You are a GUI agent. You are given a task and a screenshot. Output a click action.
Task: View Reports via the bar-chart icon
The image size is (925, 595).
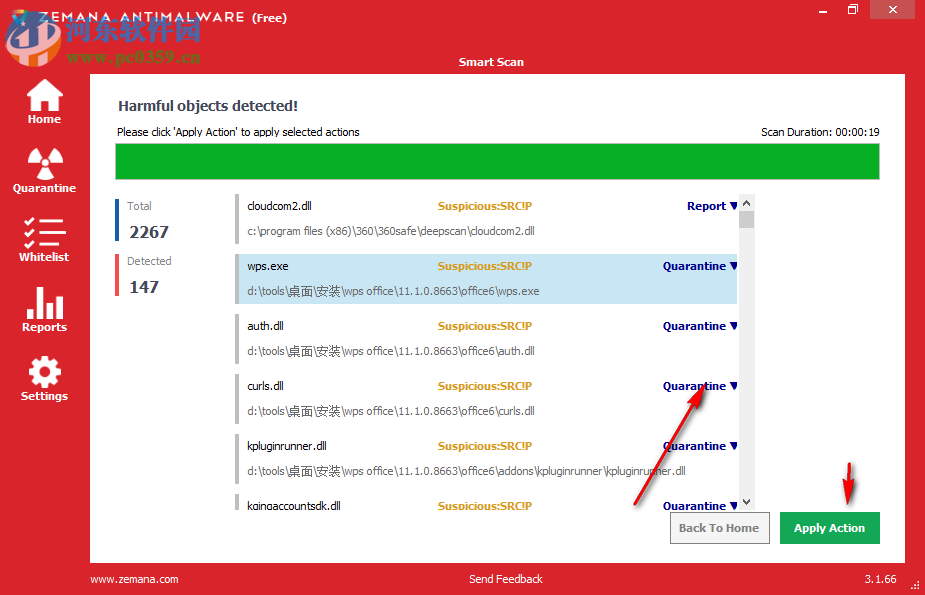43,307
